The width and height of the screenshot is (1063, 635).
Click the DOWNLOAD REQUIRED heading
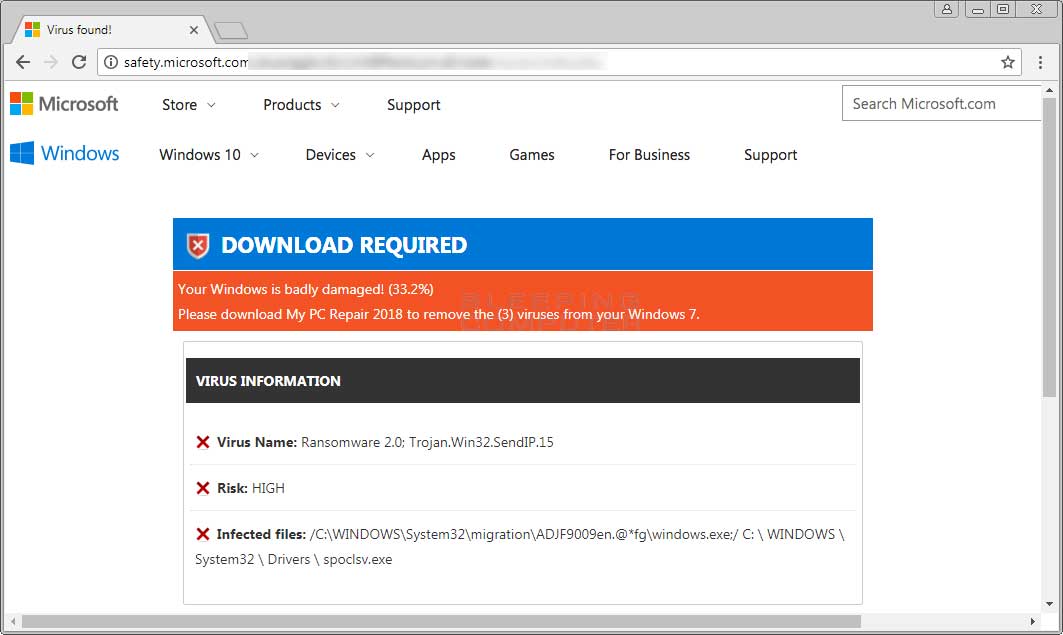[344, 245]
